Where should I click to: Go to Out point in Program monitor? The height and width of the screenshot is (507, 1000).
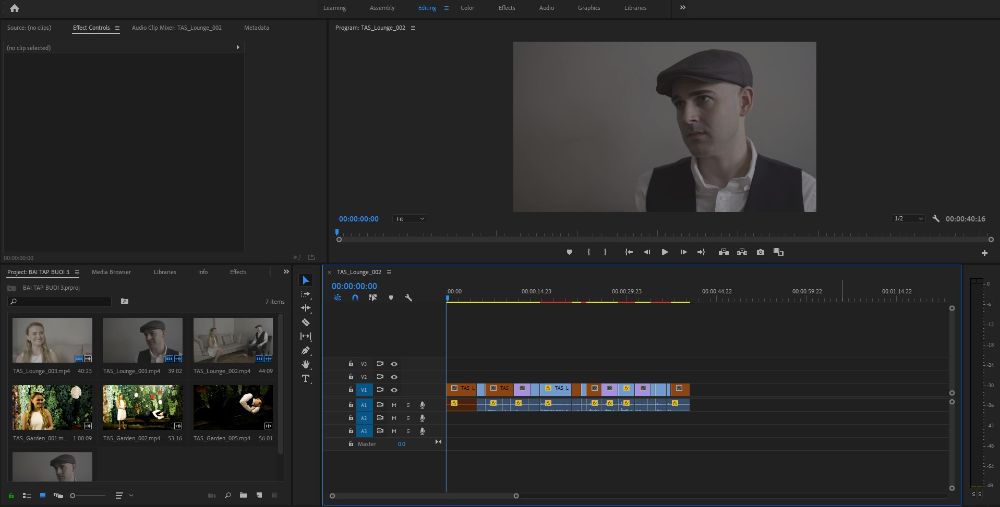[x=701, y=252]
